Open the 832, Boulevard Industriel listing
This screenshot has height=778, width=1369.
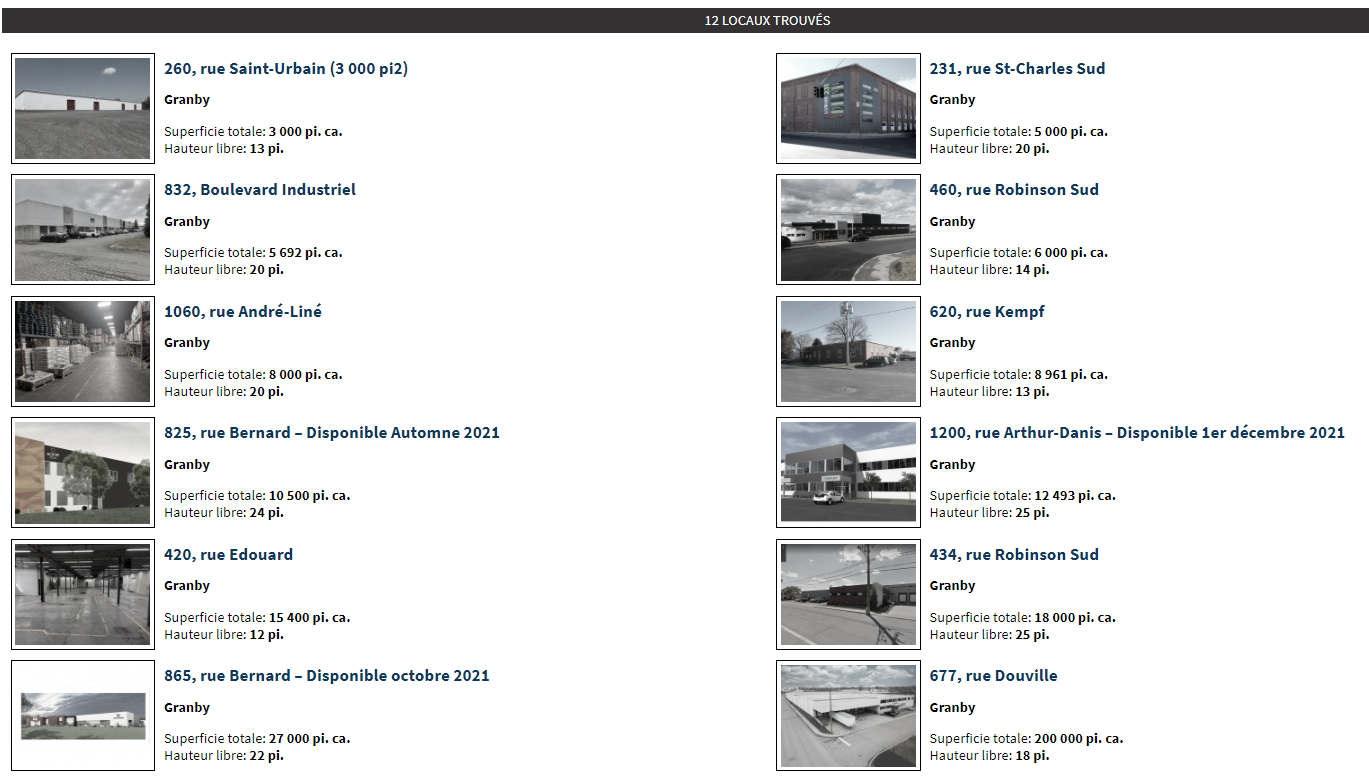[260, 190]
